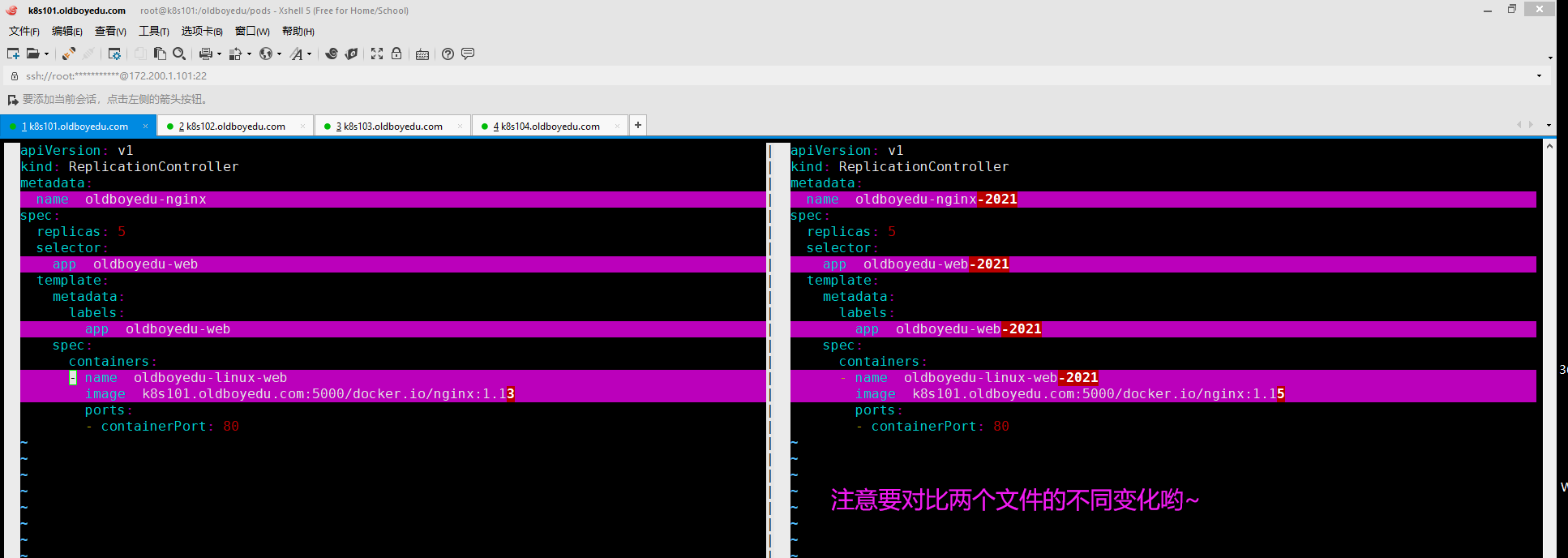Click the Help question mark icon
Viewport: 1568px width, 558px height.
[448, 54]
